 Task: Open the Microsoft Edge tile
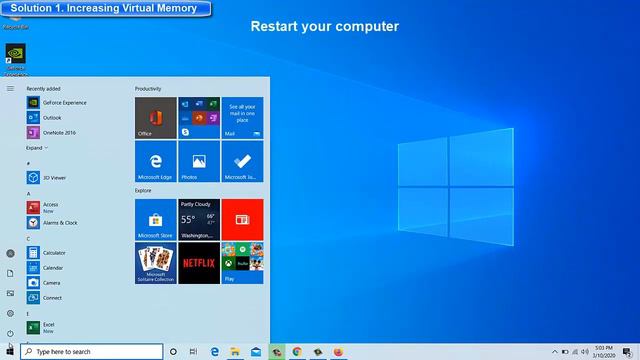pos(156,161)
